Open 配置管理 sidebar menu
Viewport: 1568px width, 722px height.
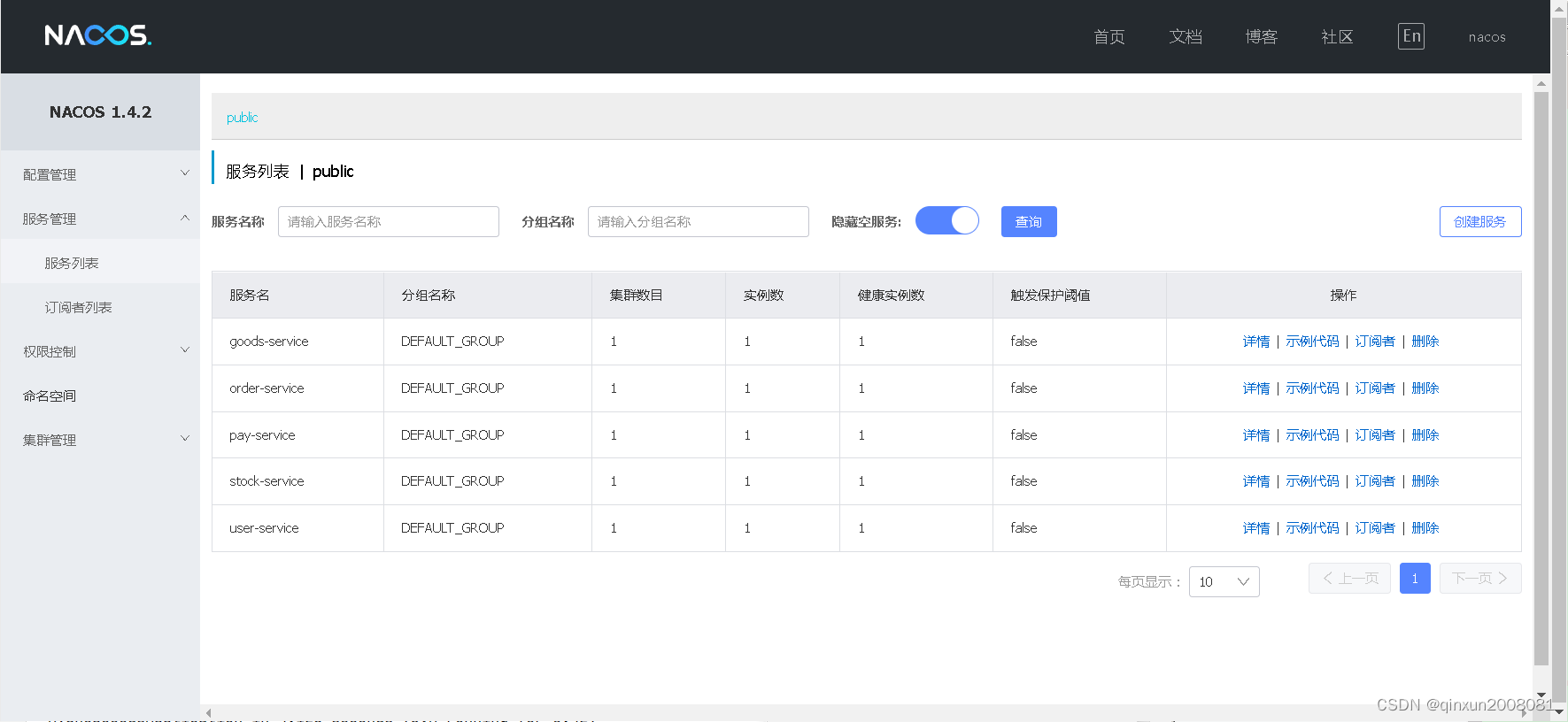click(50, 174)
